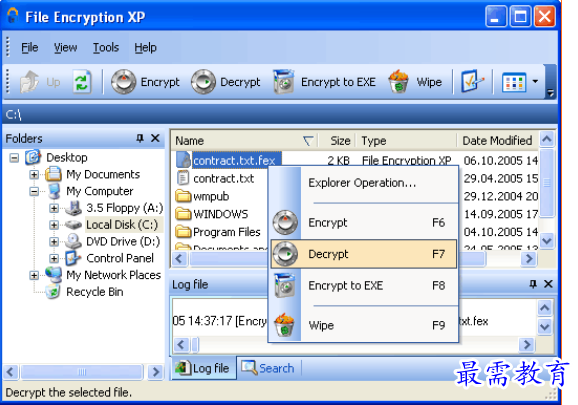This screenshot has height=405, width=578.
Task: Close the Folders panel
Action: pos(155,138)
